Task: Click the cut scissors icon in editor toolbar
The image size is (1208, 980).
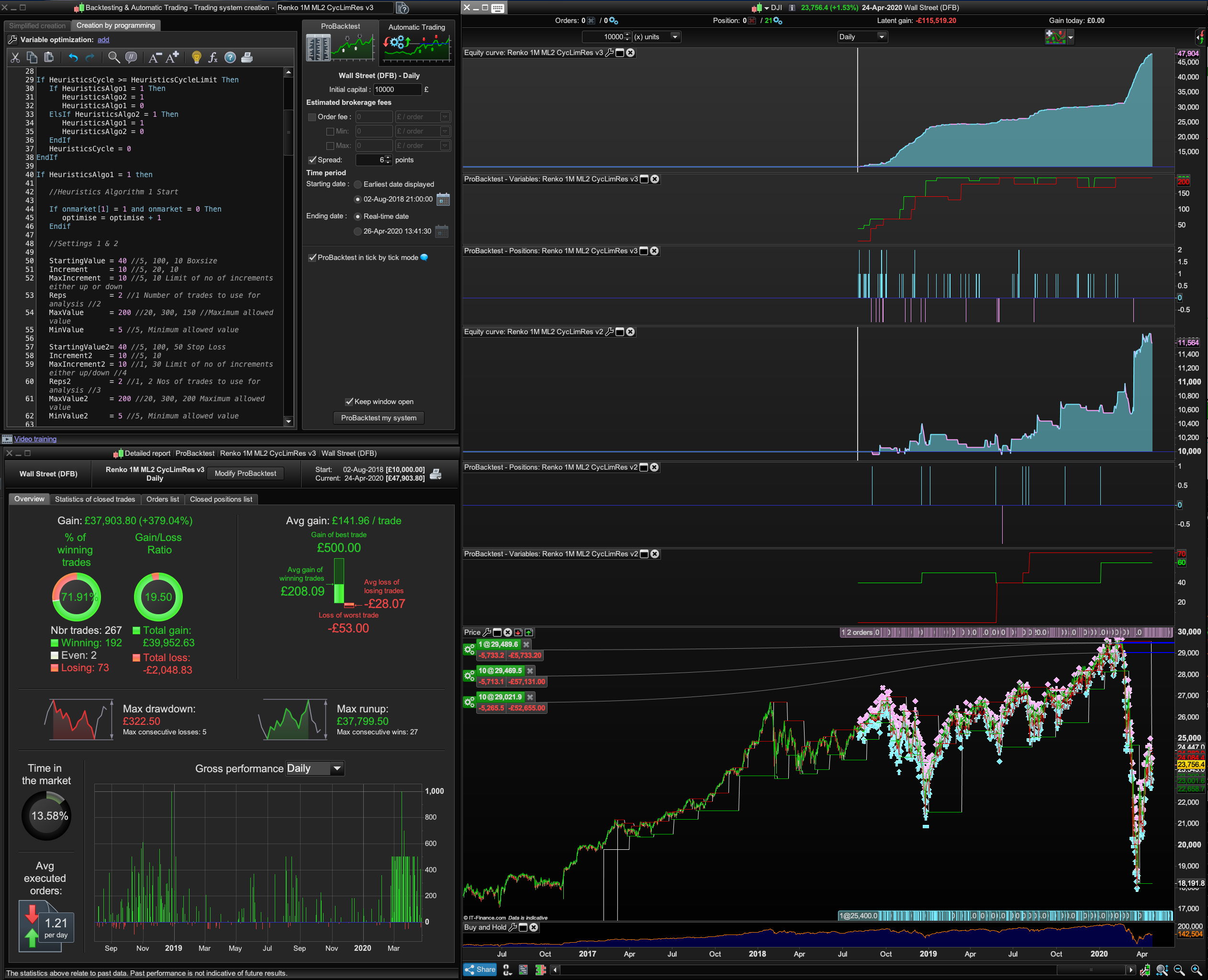Action: [x=15, y=57]
